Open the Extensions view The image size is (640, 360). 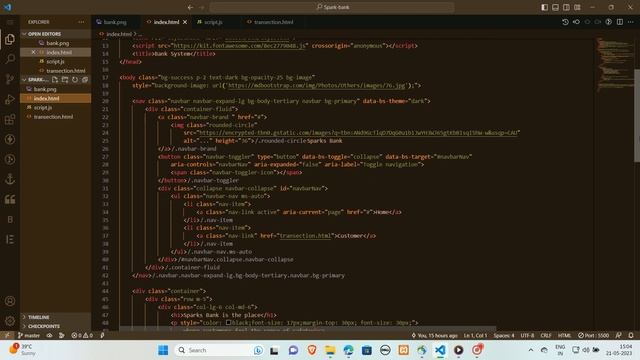pyautogui.click(x=10, y=119)
